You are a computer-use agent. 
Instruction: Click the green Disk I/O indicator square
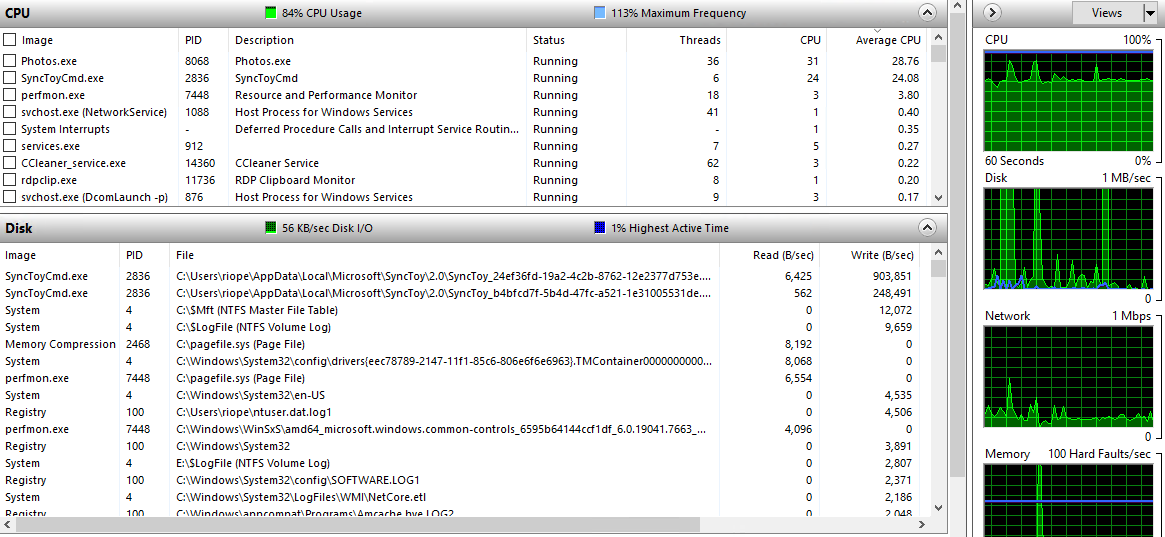point(270,228)
